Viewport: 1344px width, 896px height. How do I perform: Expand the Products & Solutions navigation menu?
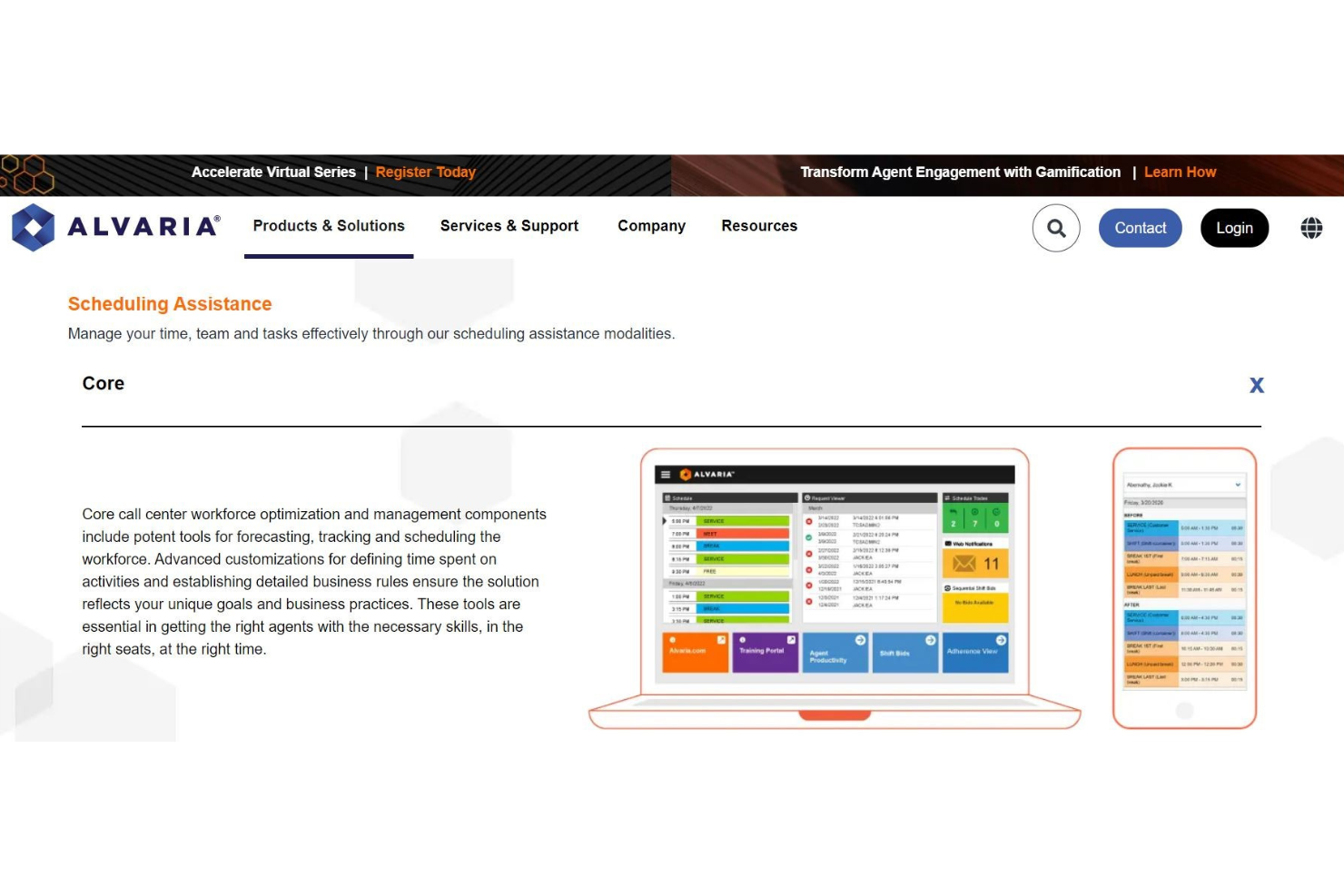click(329, 226)
